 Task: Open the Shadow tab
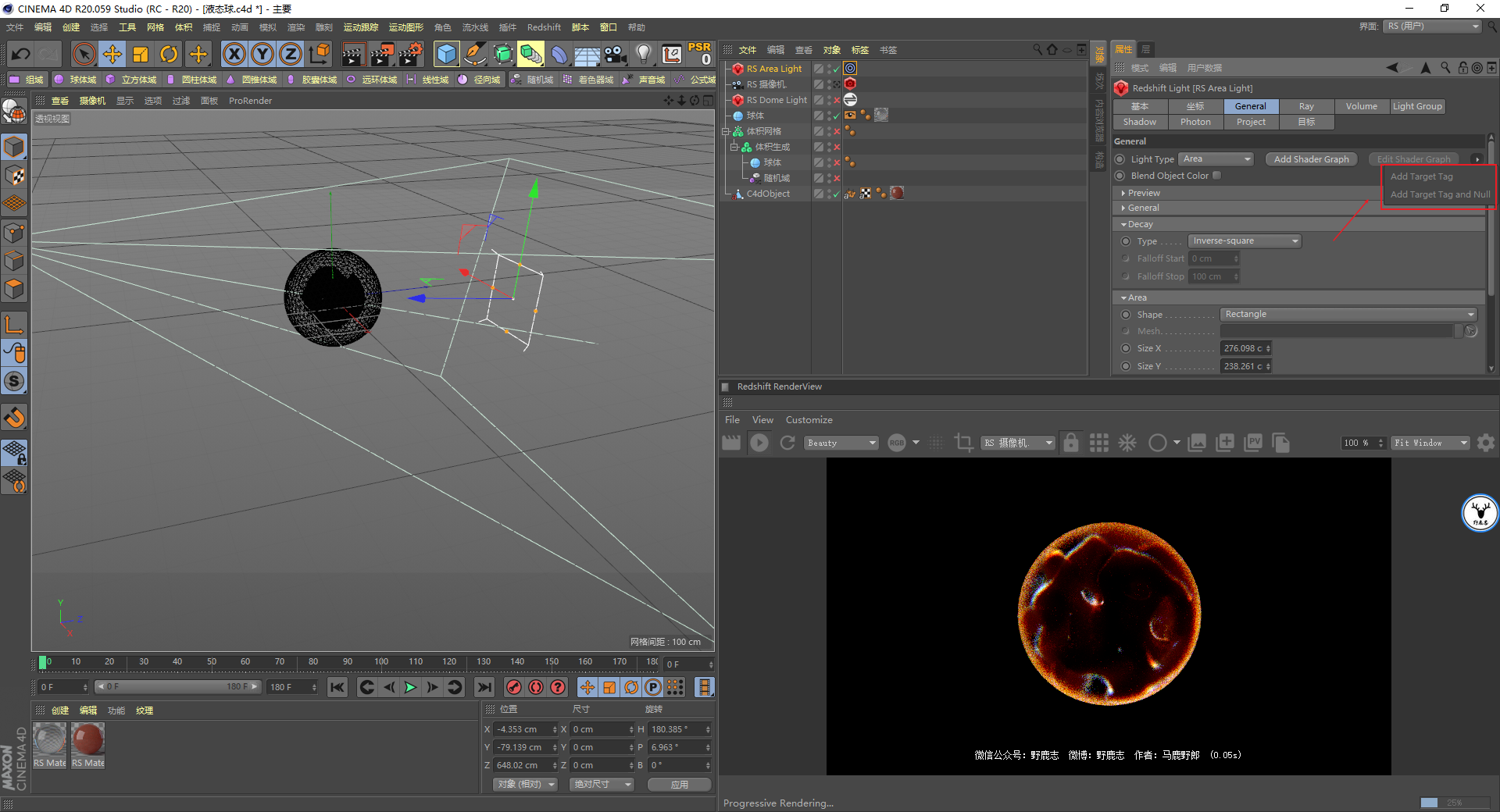(1140, 122)
